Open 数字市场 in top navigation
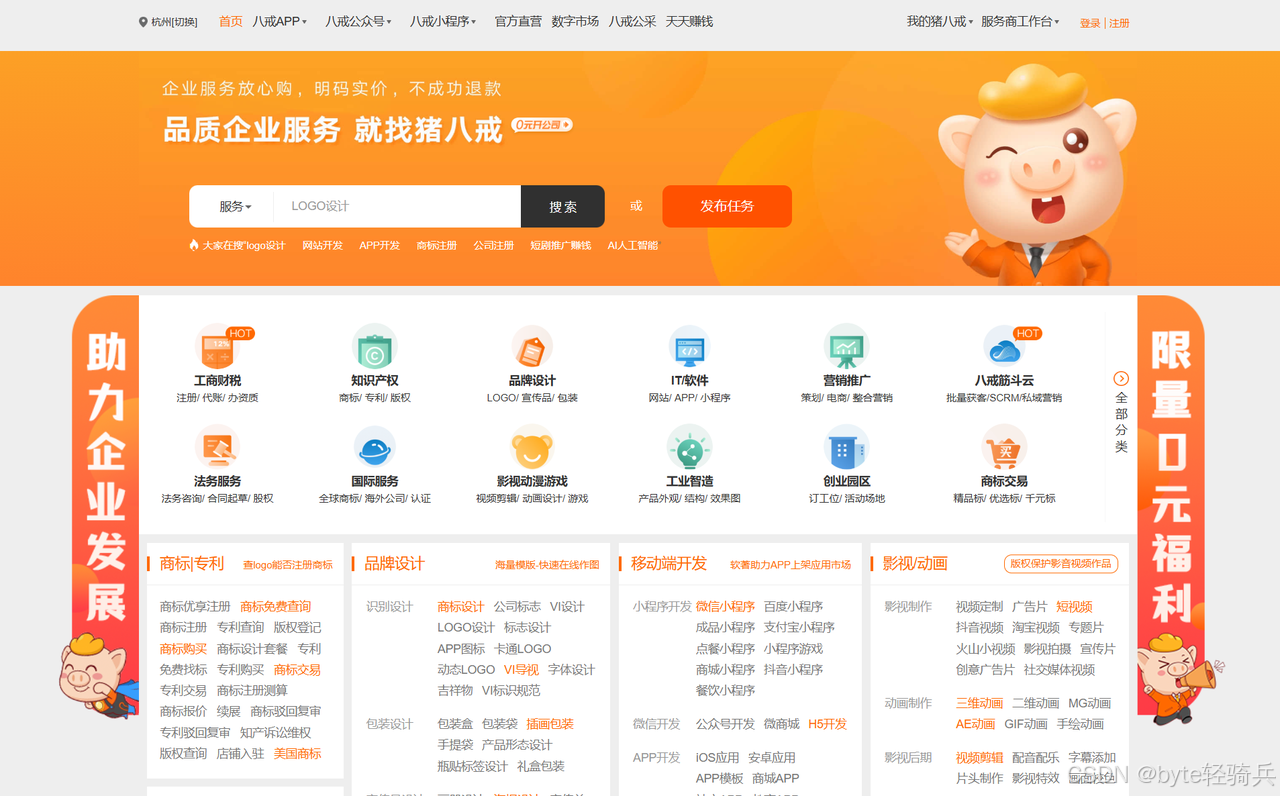Viewport: 1280px width, 796px height. click(x=575, y=21)
